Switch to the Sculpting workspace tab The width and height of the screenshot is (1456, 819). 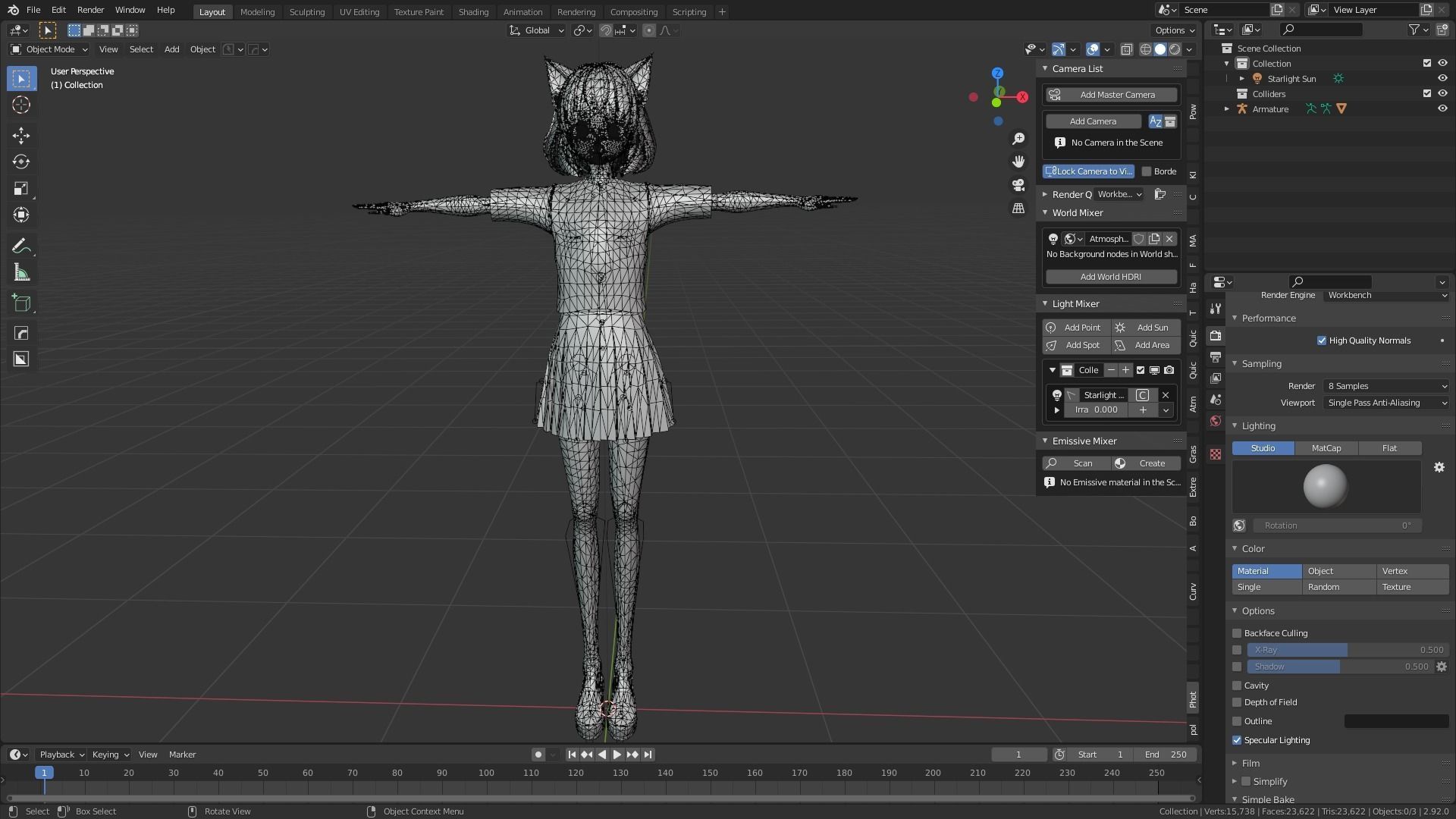307,12
